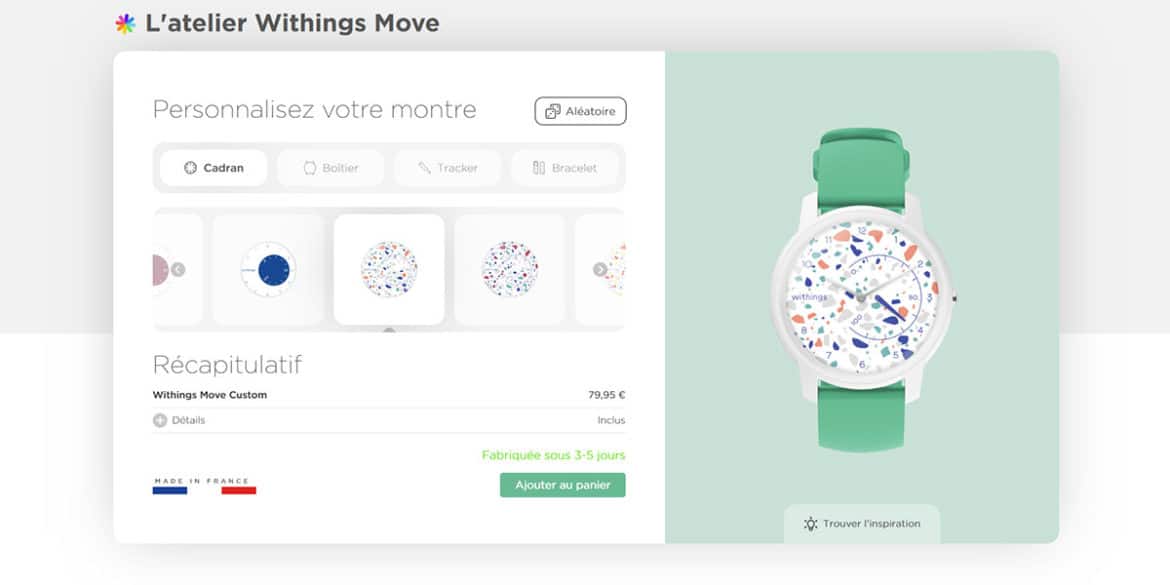Viewport: 1170px width, 585px height.
Task: Open the Bracelet tab
Action: [x=565, y=168]
